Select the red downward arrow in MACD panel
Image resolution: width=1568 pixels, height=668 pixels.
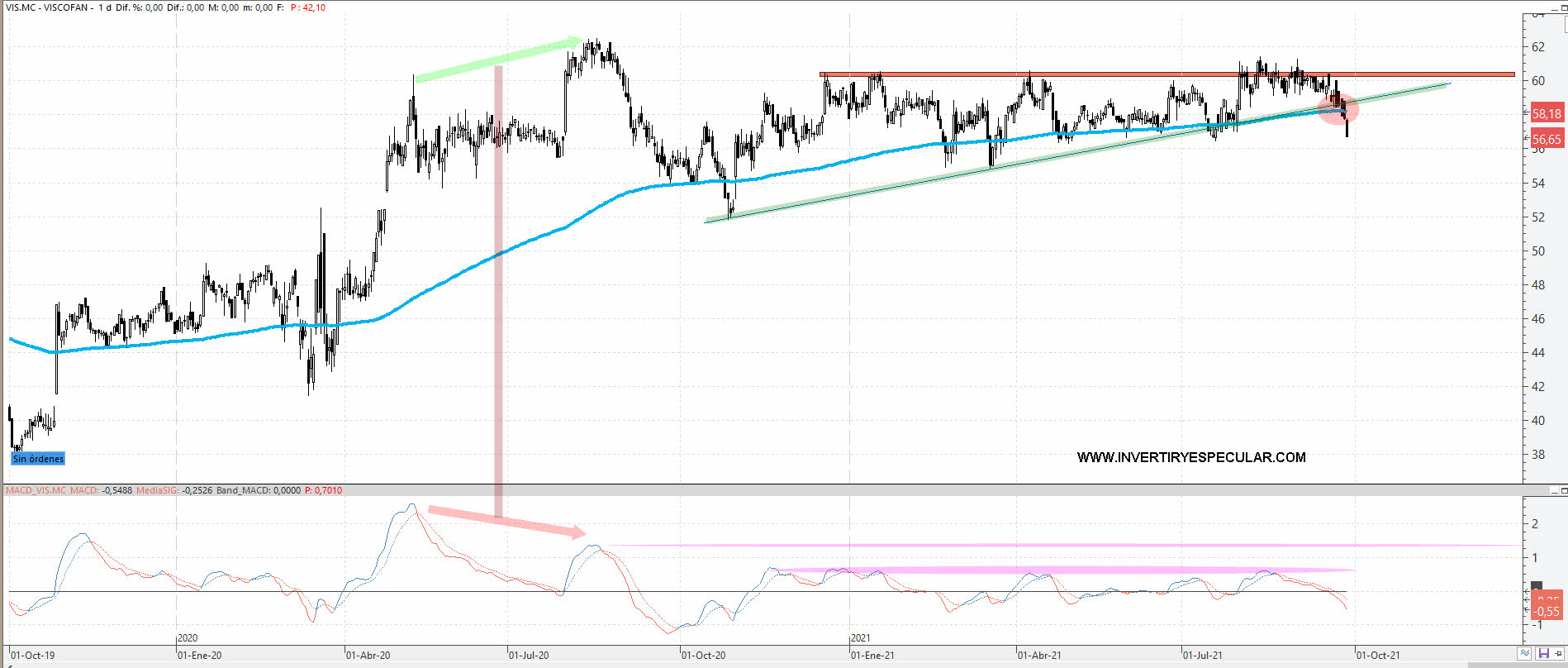pyautogui.click(x=504, y=521)
